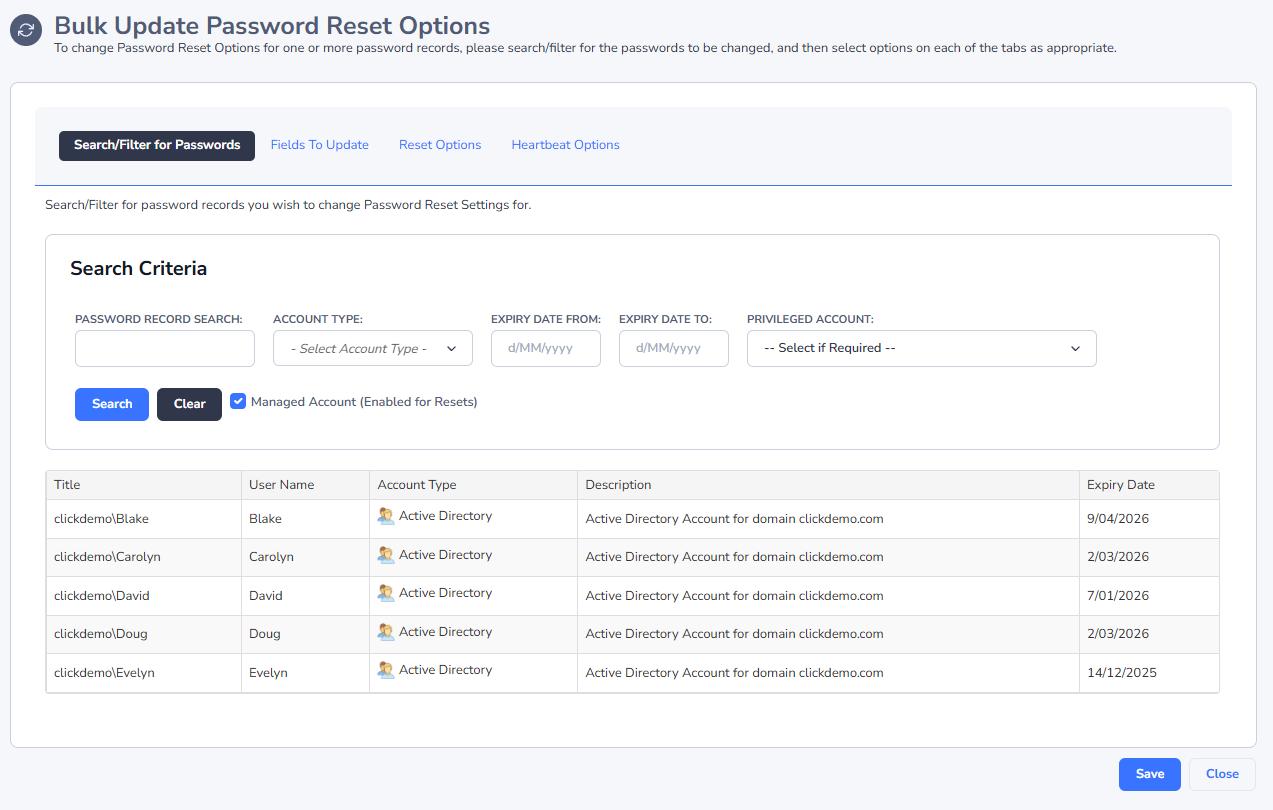Uncheck Managed Account (Enabled for Resets) checkbox
1273x810 pixels.
(x=238, y=401)
